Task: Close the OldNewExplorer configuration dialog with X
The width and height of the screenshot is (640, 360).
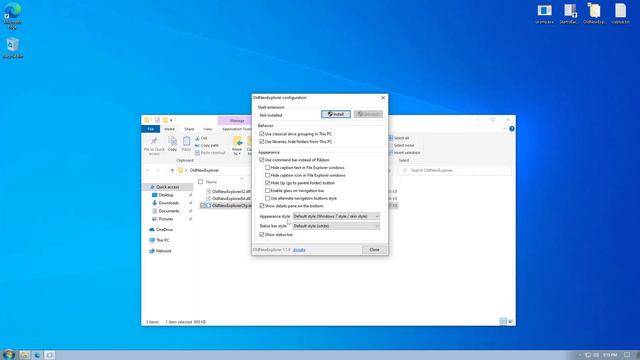Action: coord(383,98)
